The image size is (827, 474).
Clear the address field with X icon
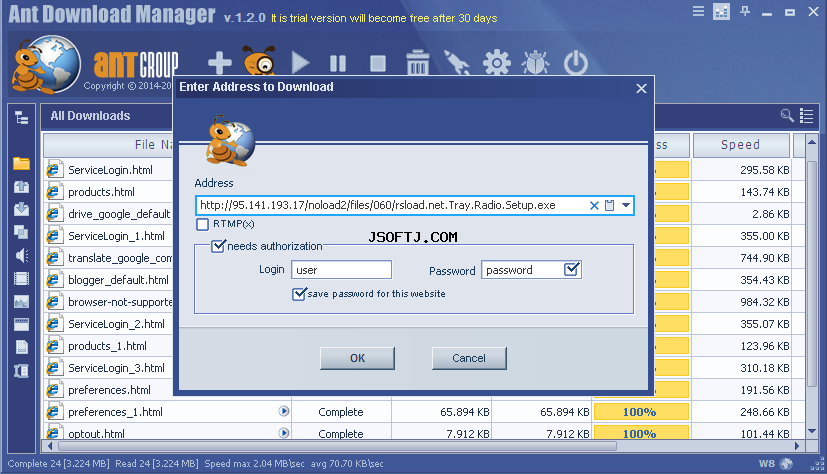[594, 206]
